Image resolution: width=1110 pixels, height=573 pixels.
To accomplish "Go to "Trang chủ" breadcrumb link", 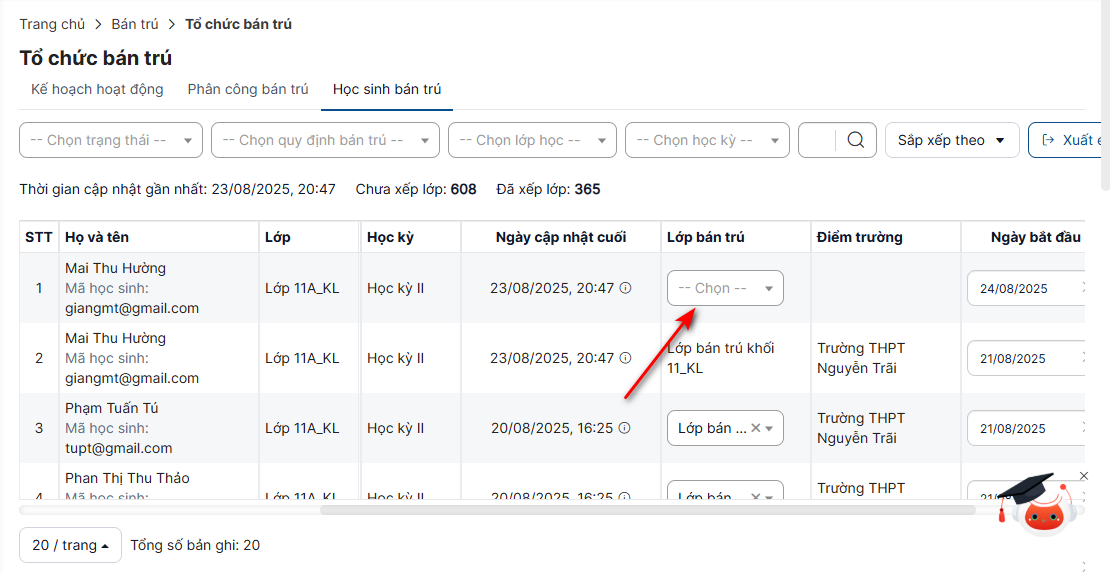I will (x=52, y=24).
